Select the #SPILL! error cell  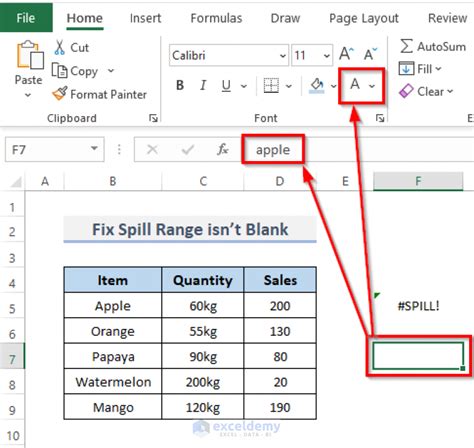point(418,306)
